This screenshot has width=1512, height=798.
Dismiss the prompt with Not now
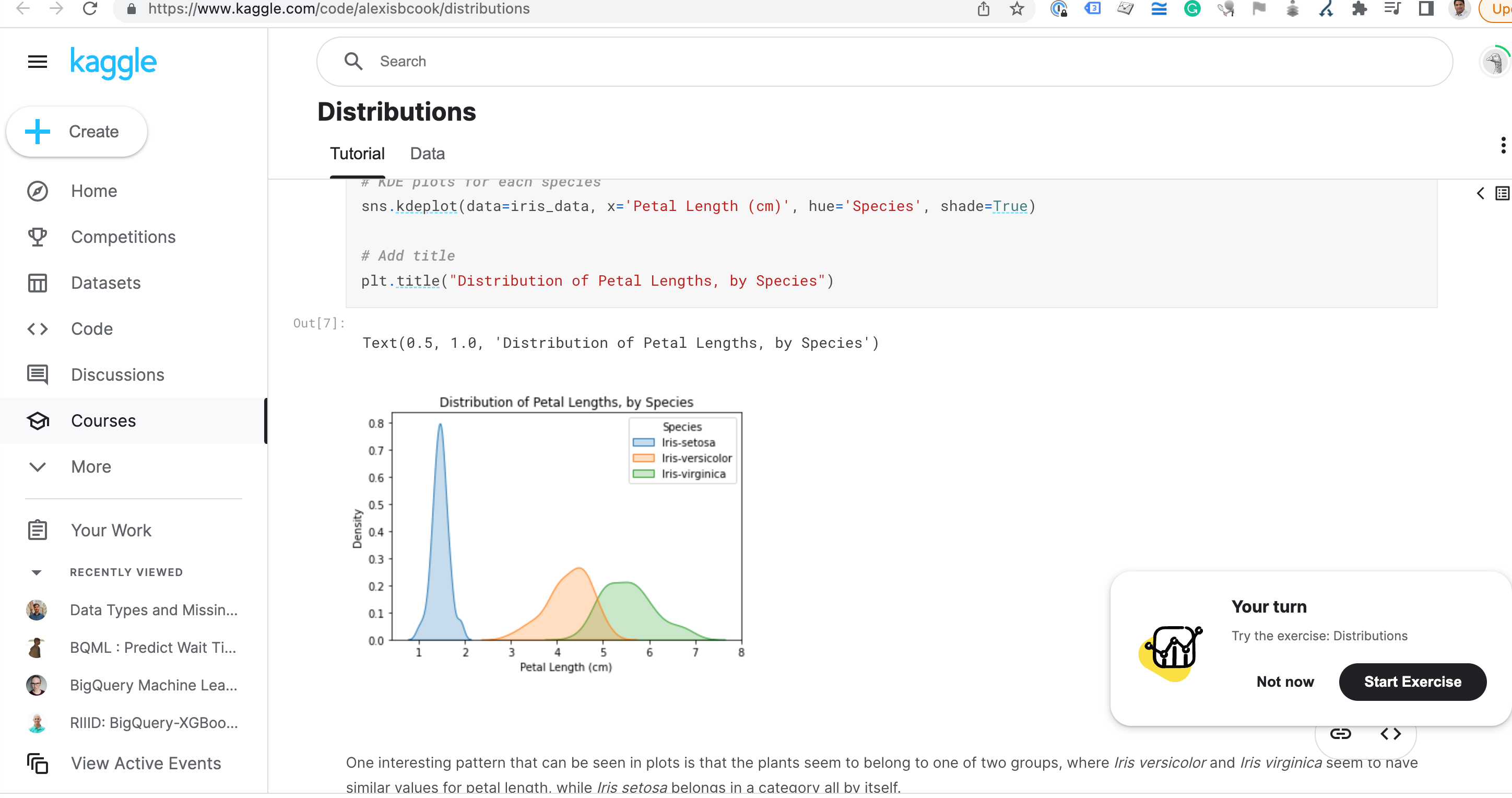point(1285,681)
